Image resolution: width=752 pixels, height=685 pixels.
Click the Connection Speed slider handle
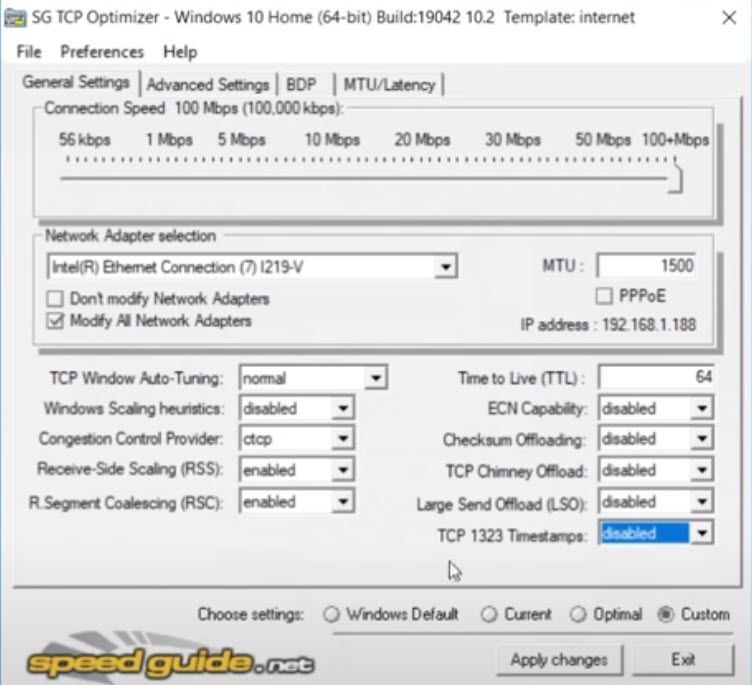coord(676,179)
